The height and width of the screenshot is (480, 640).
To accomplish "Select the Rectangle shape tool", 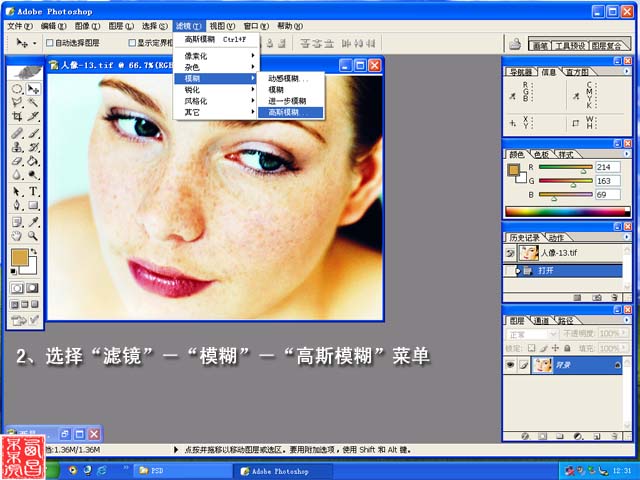I will tap(33, 205).
